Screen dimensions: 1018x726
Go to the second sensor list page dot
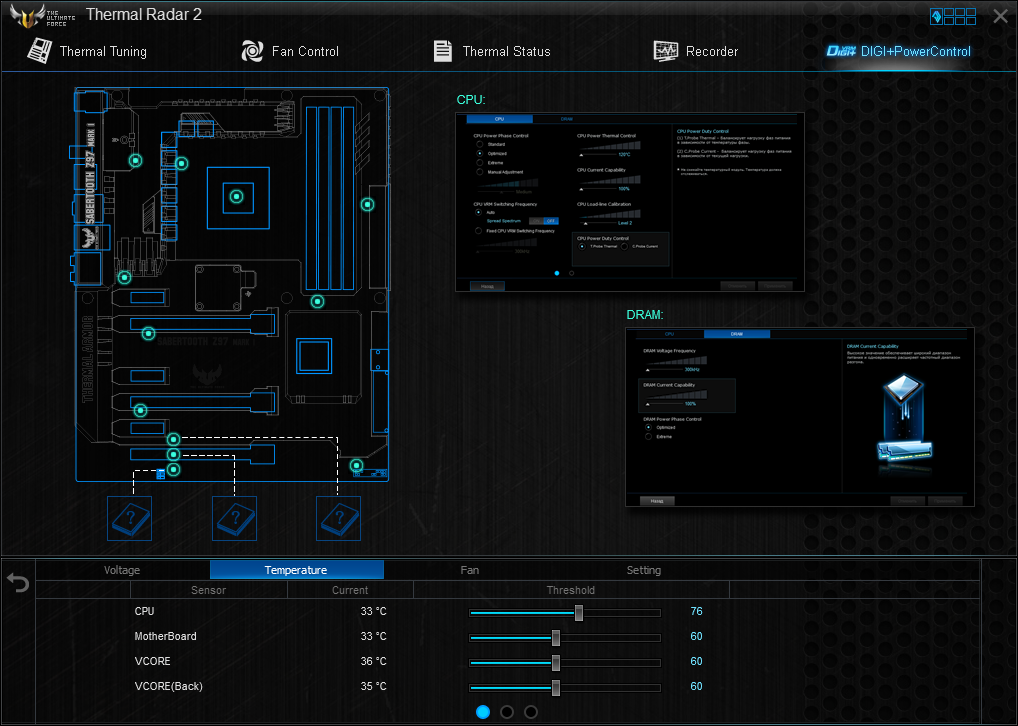(507, 712)
